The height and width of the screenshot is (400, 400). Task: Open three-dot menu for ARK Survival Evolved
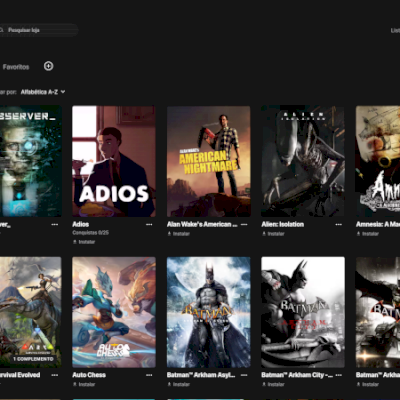(x=55, y=375)
